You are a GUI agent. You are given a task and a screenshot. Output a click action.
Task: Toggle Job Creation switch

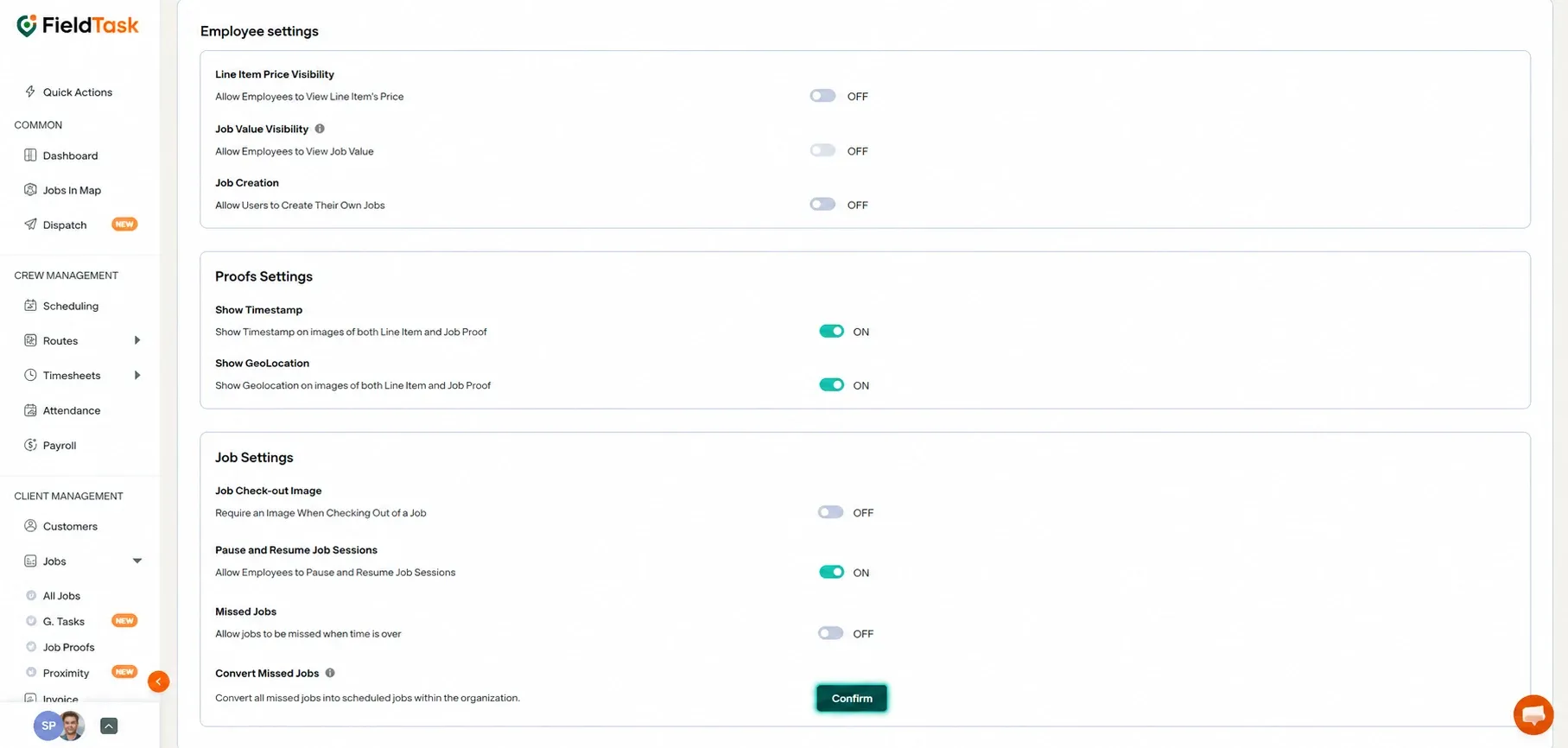pyautogui.click(x=822, y=205)
